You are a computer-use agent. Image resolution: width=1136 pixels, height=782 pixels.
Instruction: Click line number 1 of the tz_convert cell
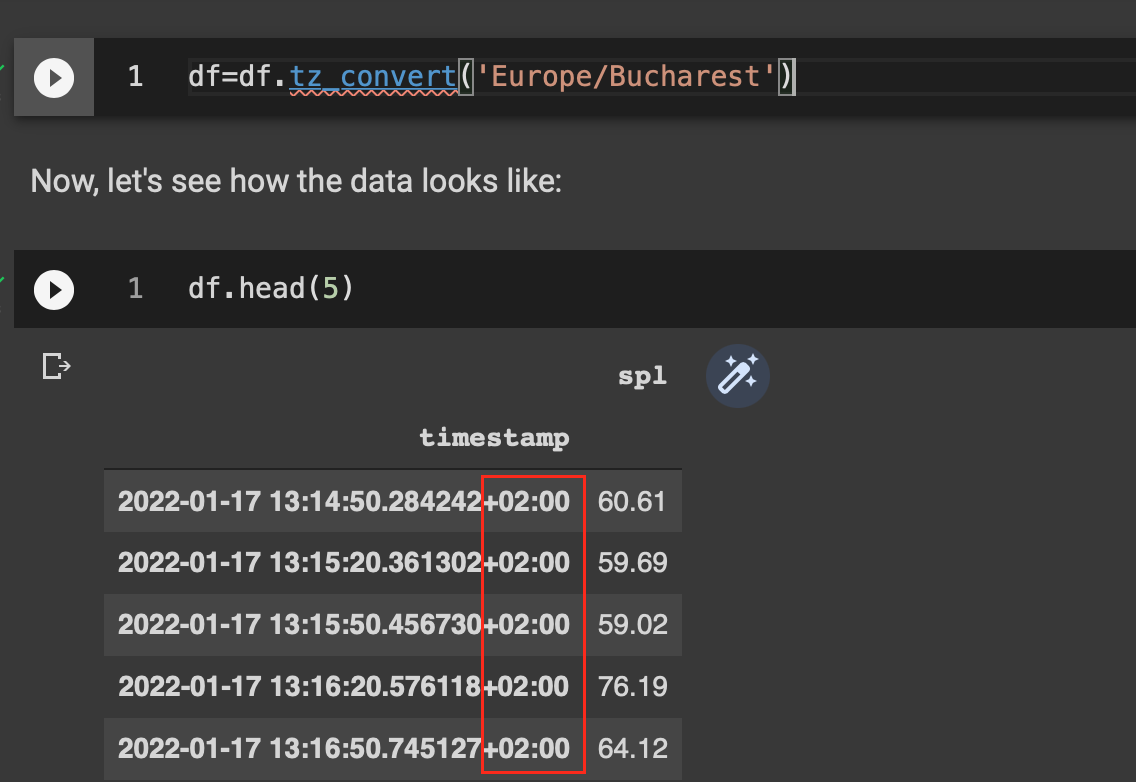[x=135, y=76]
